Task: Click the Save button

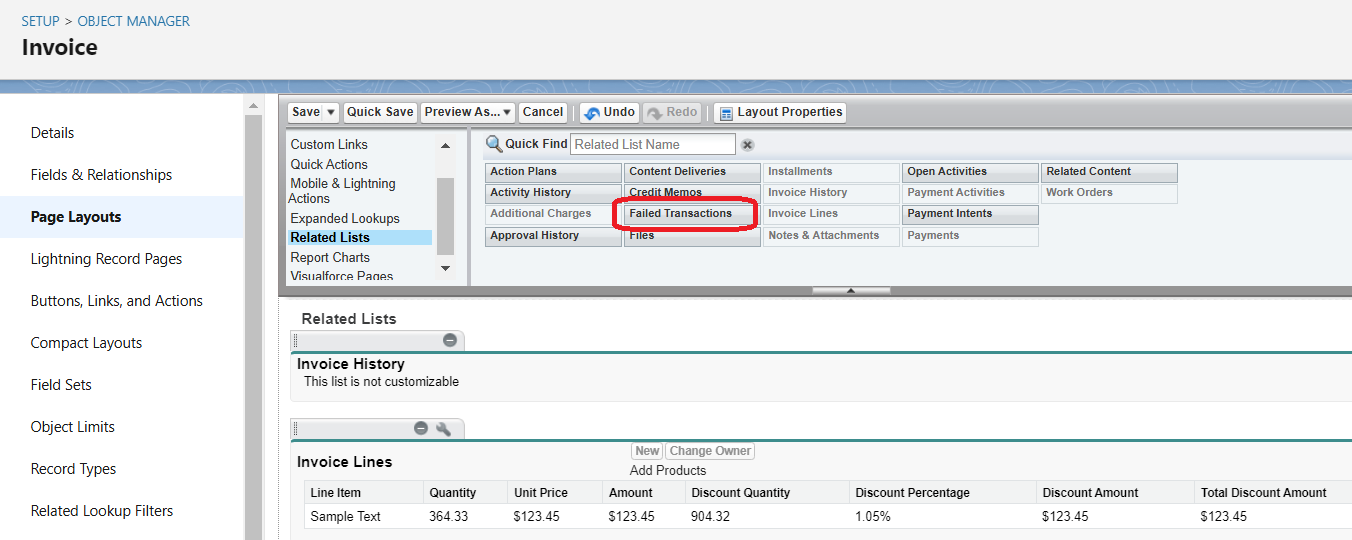Action: 306,112
